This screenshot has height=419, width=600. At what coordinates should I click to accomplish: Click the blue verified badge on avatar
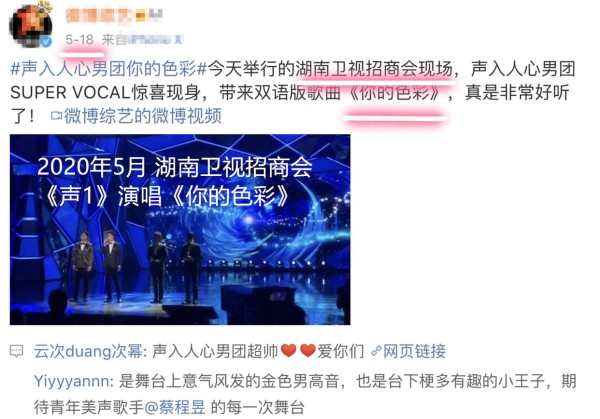coord(46,41)
